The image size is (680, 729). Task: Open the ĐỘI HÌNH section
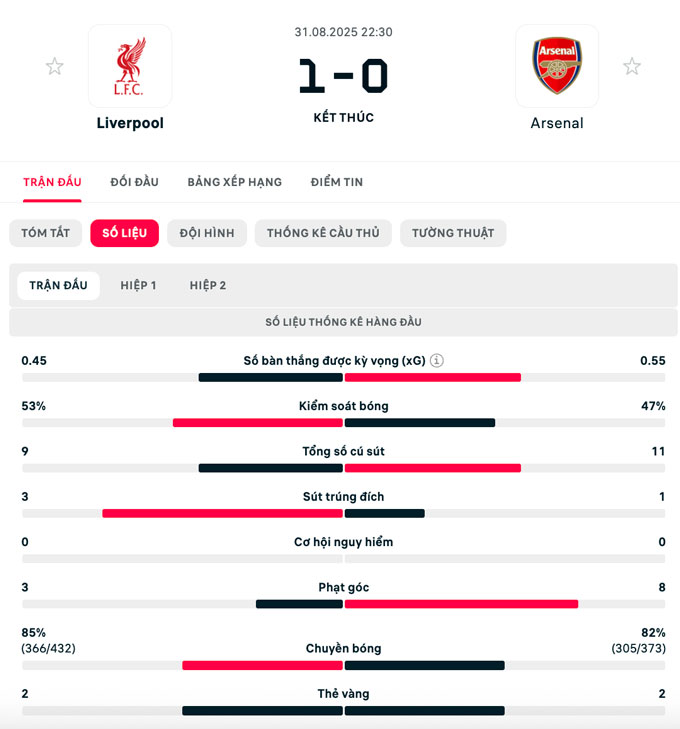[x=207, y=233]
